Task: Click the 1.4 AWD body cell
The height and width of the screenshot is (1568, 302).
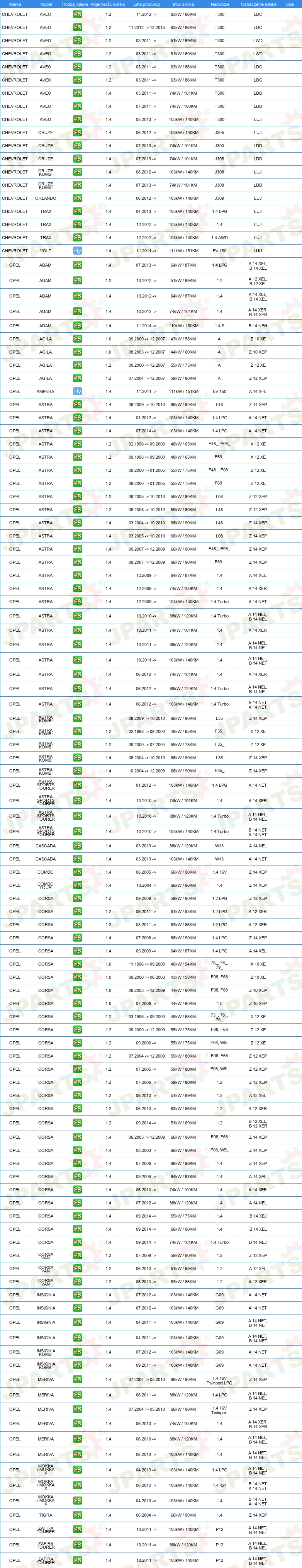Action: click(219, 238)
